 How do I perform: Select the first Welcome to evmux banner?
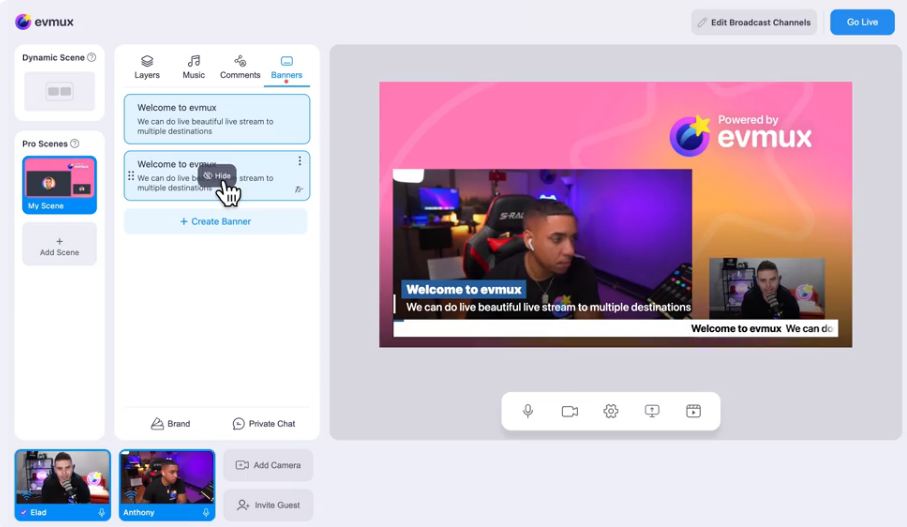[x=217, y=119]
